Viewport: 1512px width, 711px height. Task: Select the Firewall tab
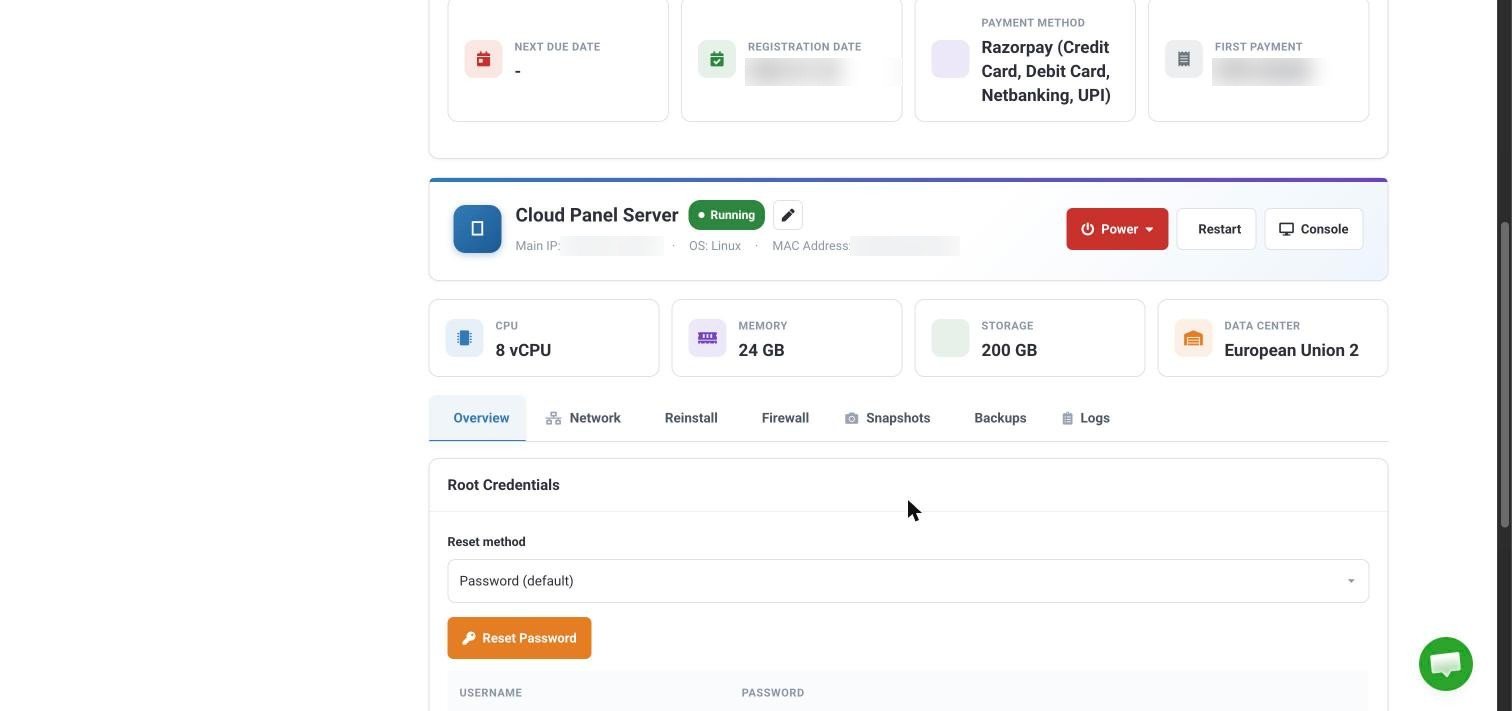[785, 418]
